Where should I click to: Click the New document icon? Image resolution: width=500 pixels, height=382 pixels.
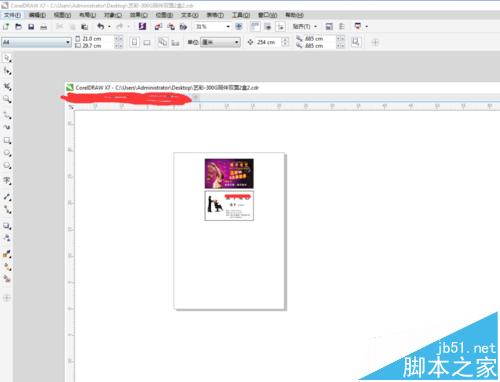pos(6,27)
